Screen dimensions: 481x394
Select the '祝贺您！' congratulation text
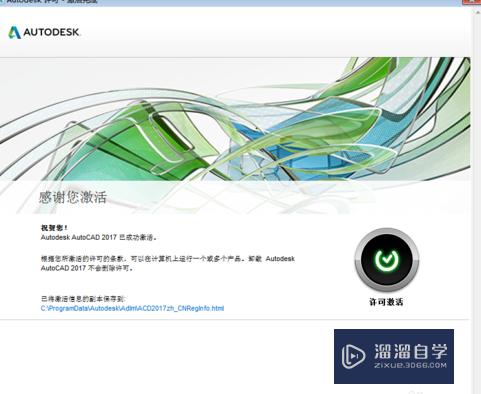54,228
